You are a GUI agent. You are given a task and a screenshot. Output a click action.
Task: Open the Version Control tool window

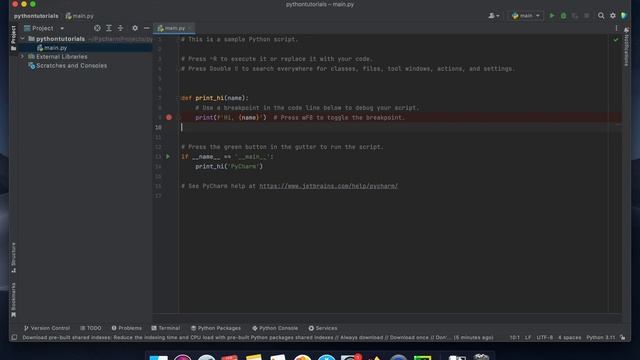[x=47, y=328]
